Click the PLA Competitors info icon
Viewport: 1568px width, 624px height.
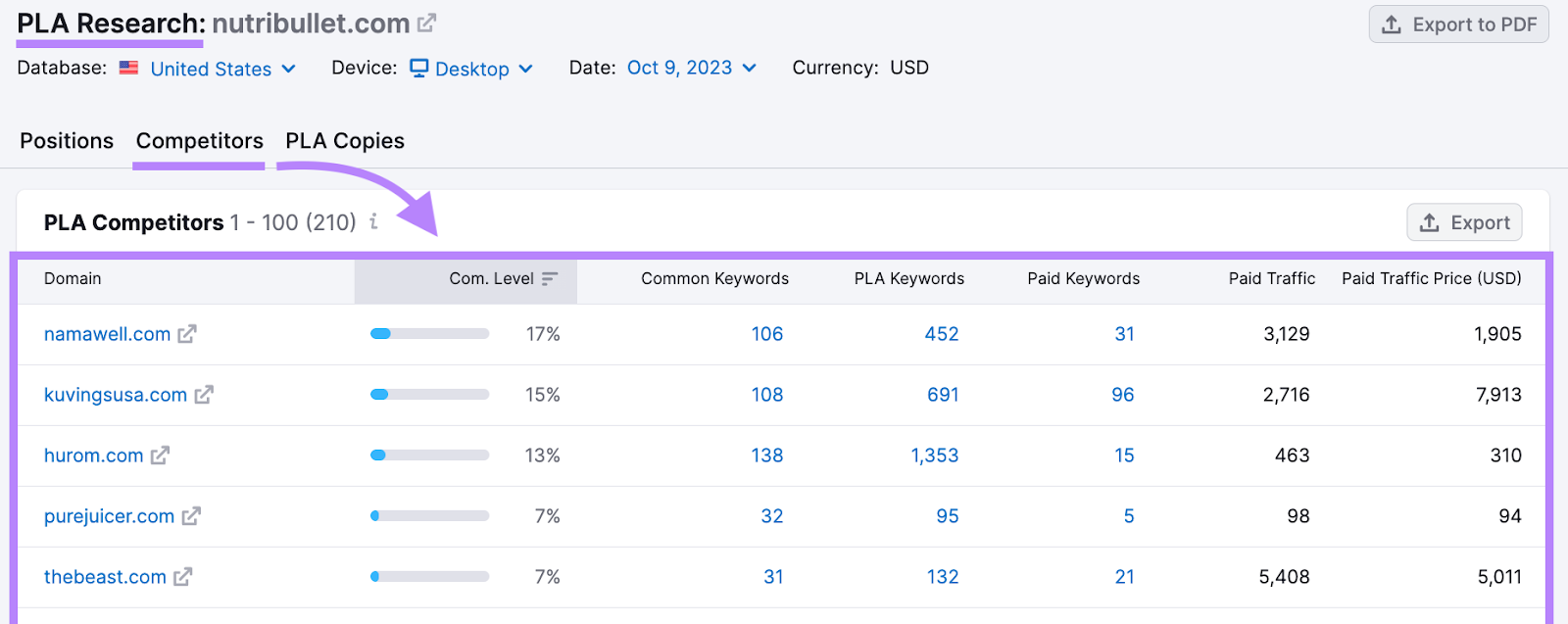click(x=373, y=222)
